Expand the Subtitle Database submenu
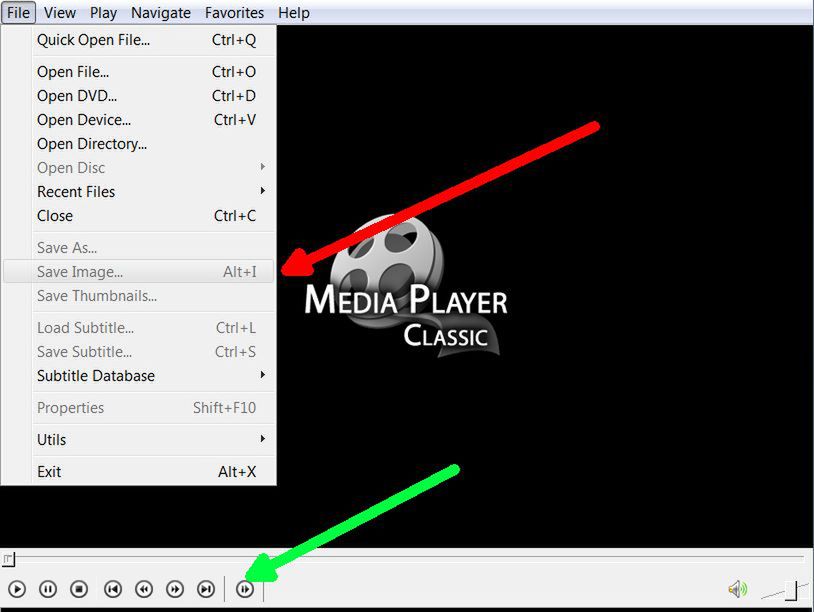Viewport: 814px width, 612px height. coord(139,375)
